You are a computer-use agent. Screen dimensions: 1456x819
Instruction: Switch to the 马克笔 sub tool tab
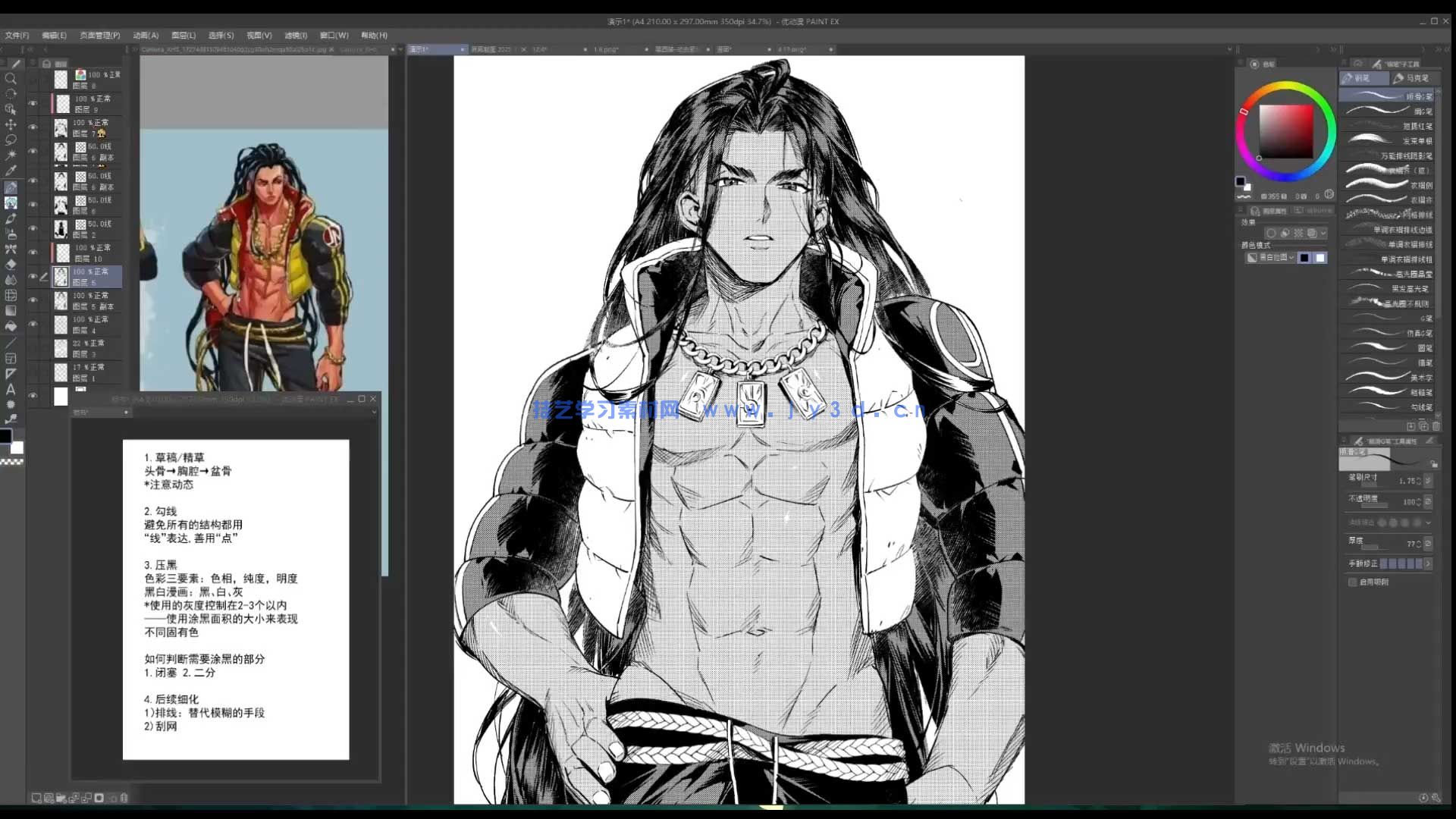click(1410, 78)
